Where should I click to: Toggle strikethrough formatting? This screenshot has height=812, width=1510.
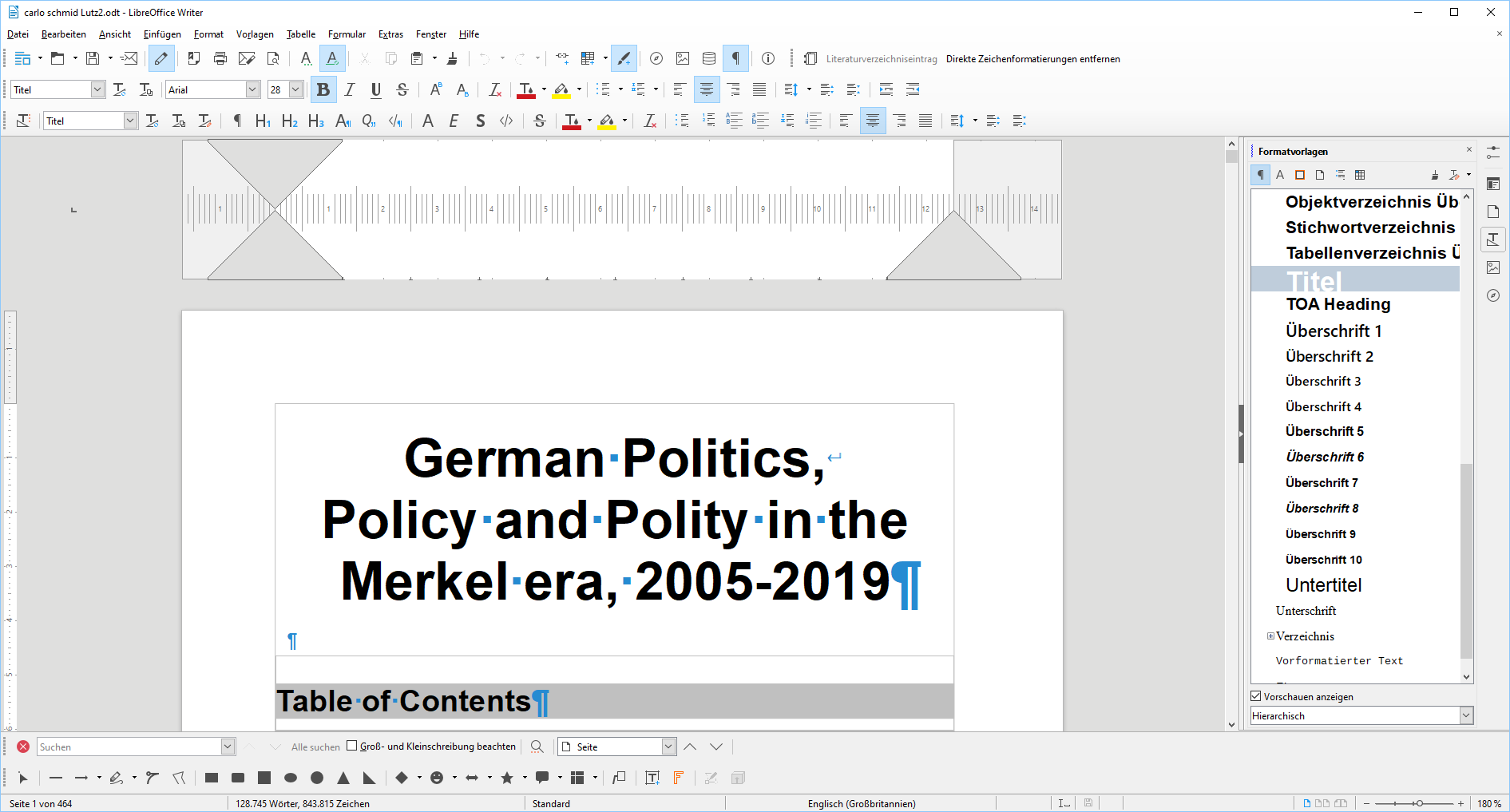coord(402,89)
